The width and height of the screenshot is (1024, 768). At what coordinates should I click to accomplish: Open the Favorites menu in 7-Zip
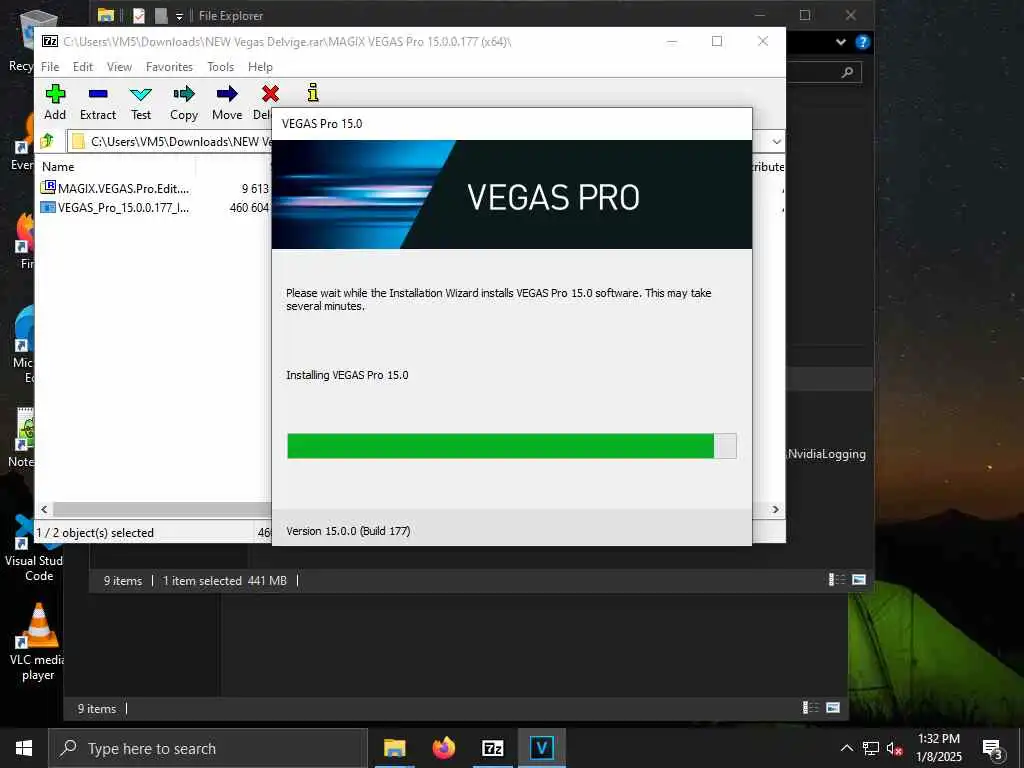[169, 67]
